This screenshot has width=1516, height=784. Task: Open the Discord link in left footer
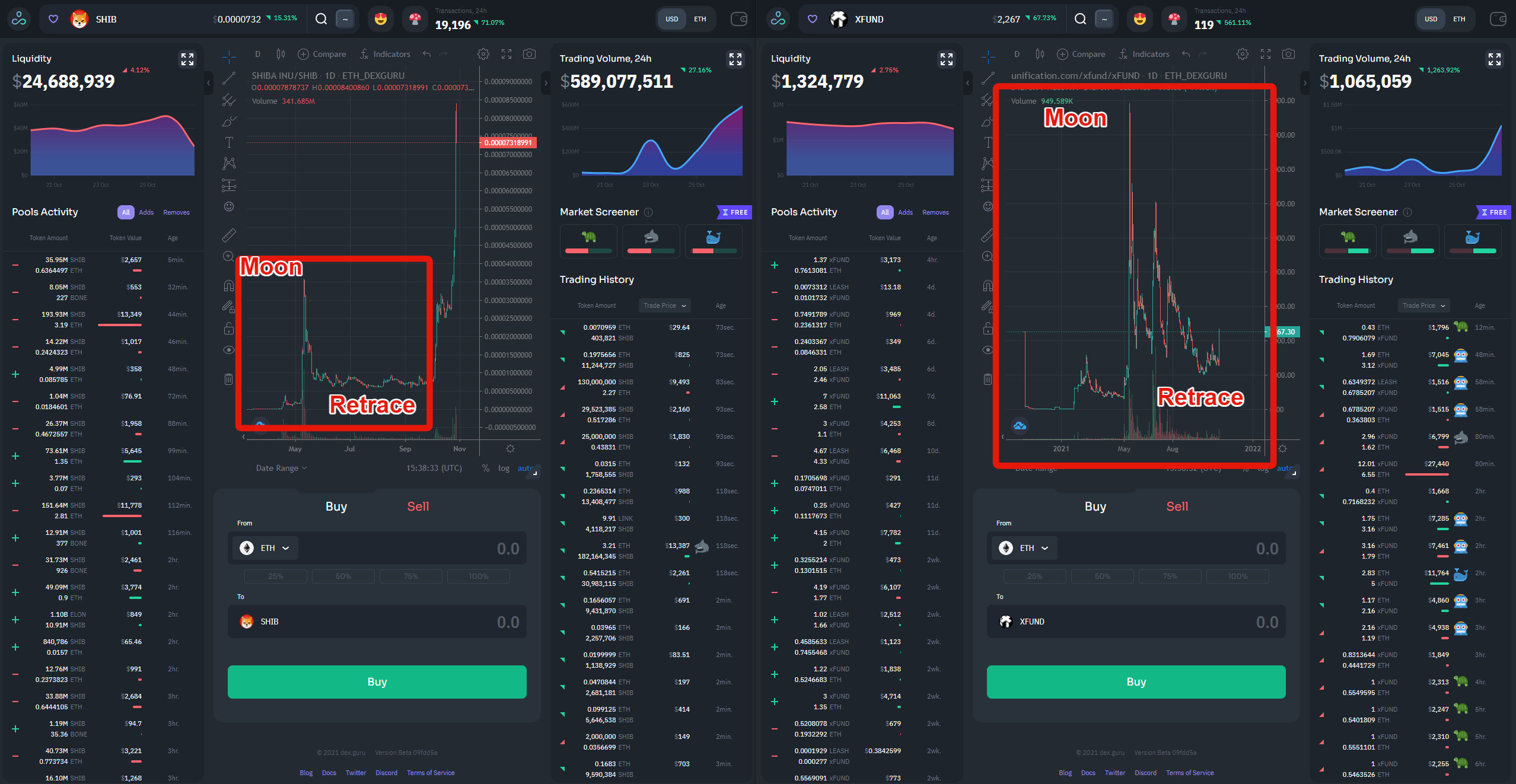click(x=386, y=773)
